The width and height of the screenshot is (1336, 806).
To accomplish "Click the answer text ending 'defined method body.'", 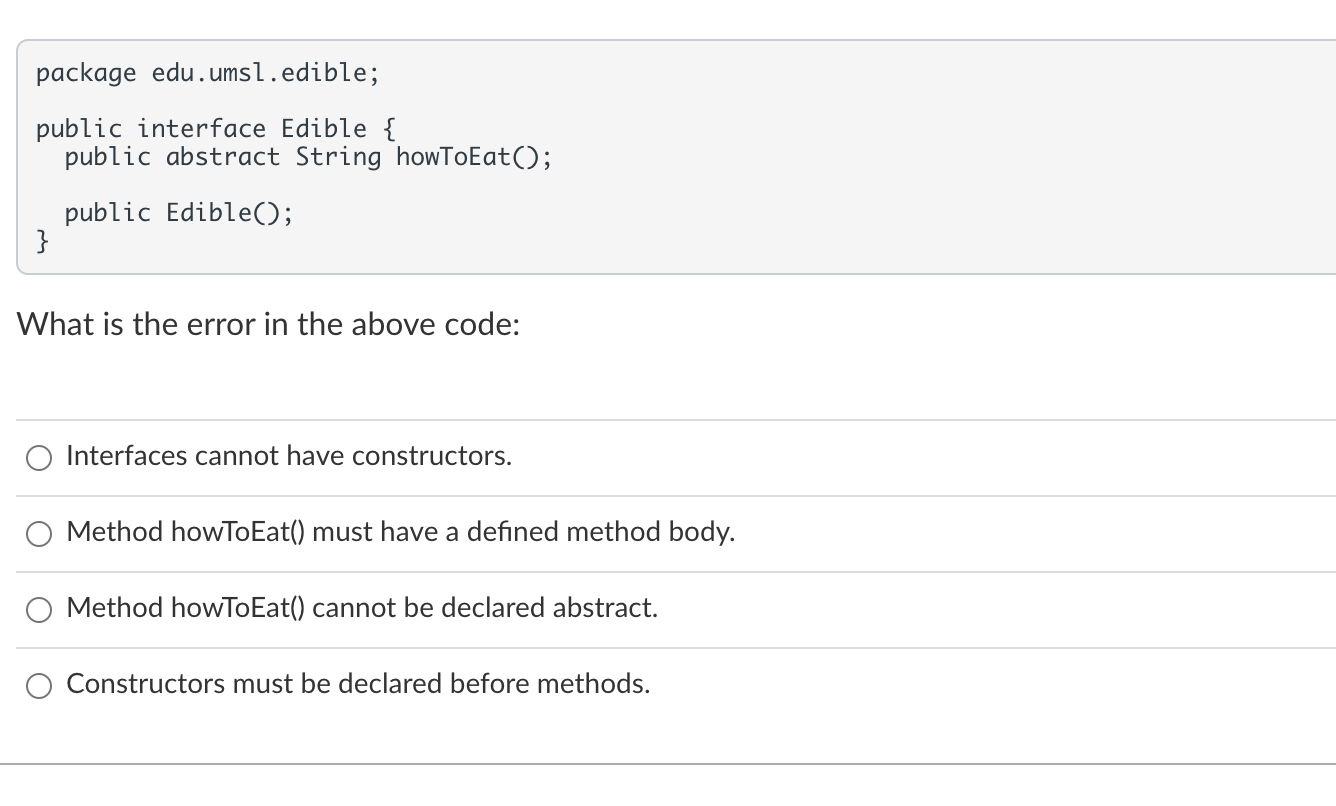I will [400, 532].
